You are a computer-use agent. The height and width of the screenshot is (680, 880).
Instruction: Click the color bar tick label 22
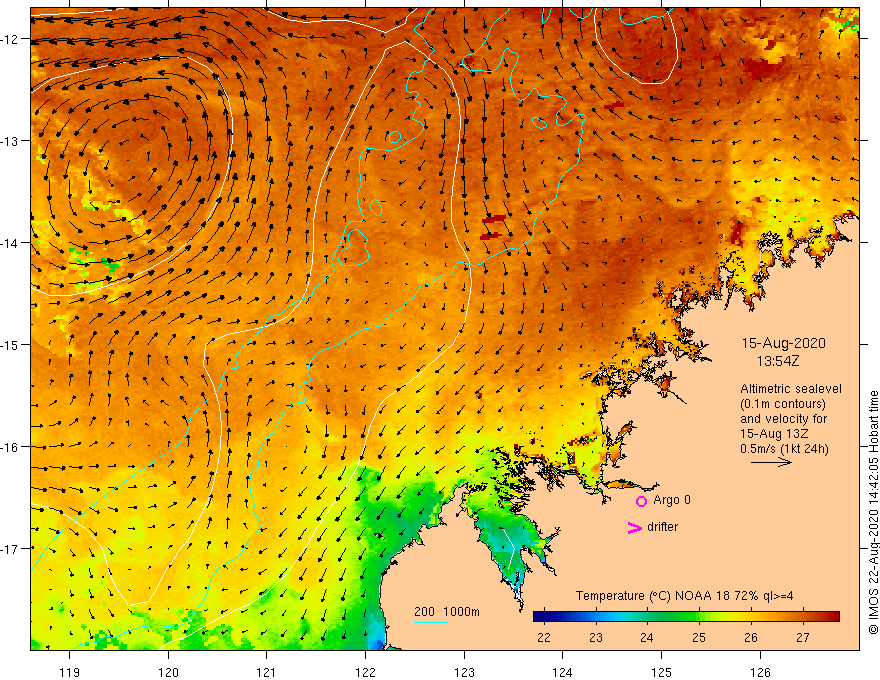pyautogui.click(x=544, y=637)
